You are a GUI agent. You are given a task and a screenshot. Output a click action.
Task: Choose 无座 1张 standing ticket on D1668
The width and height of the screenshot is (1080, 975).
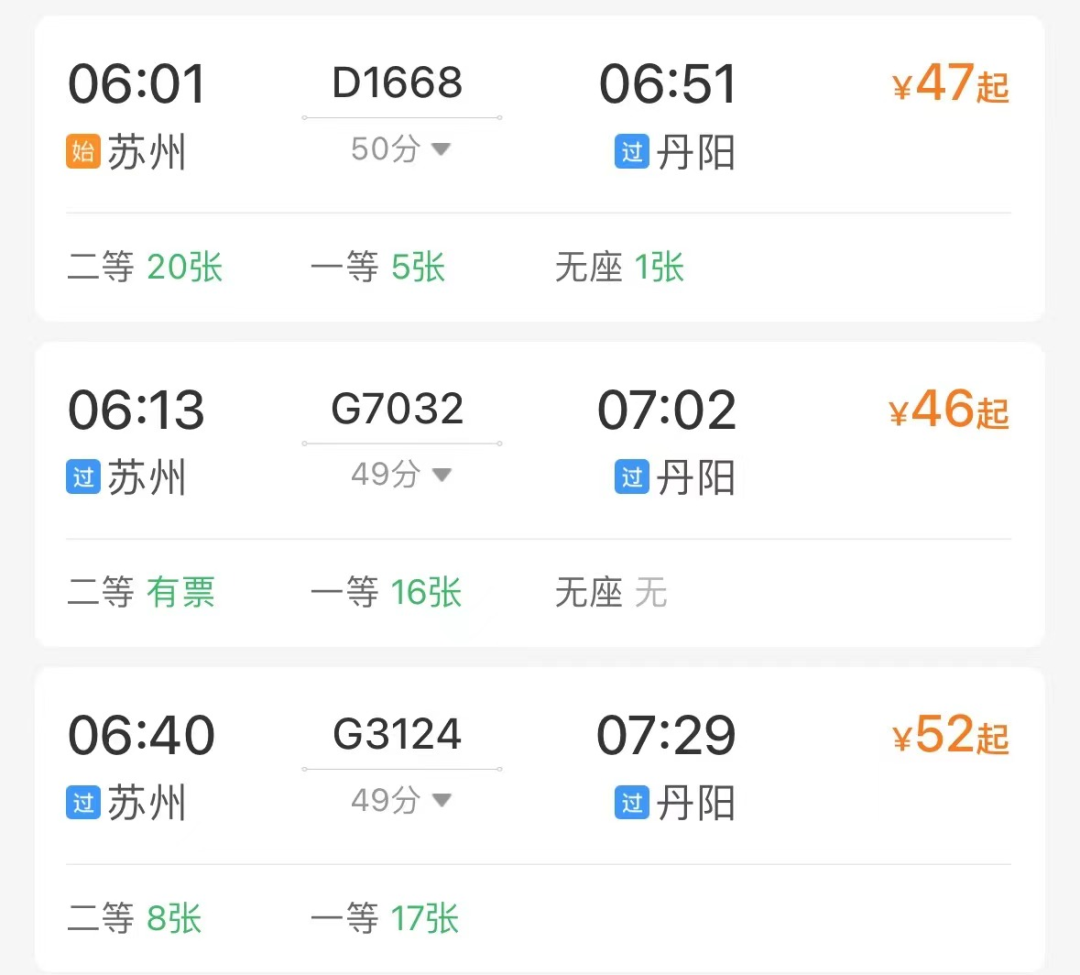(619, 268)
